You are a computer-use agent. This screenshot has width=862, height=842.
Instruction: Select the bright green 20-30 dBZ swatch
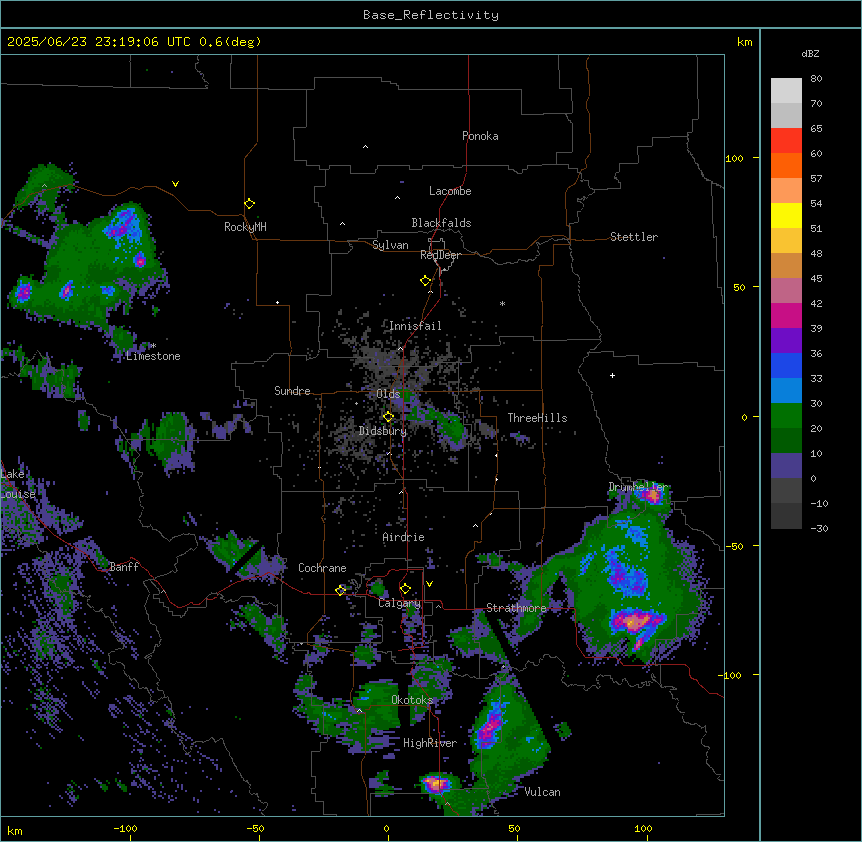pos(786,416)
